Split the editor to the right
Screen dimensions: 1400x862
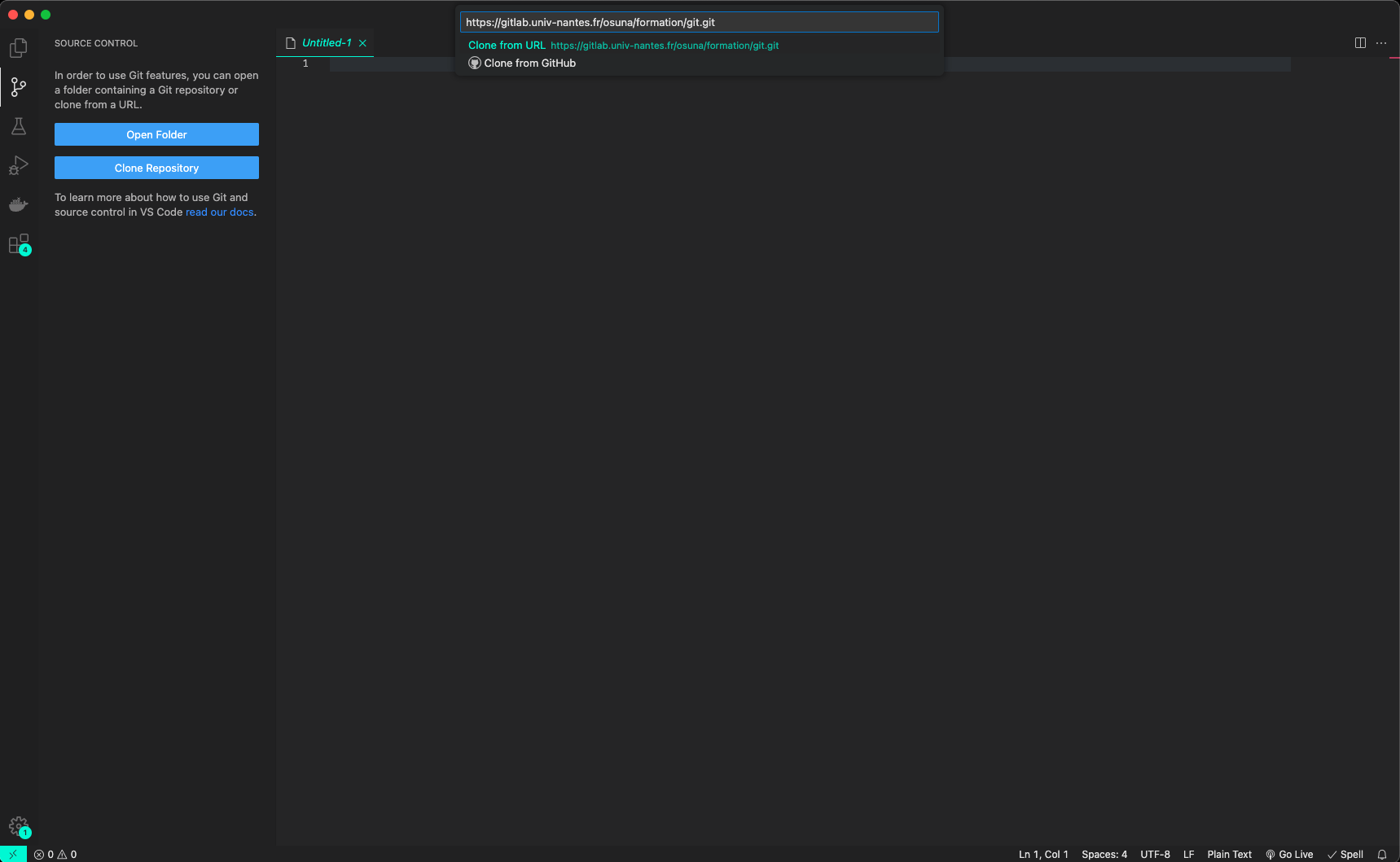1360,43
